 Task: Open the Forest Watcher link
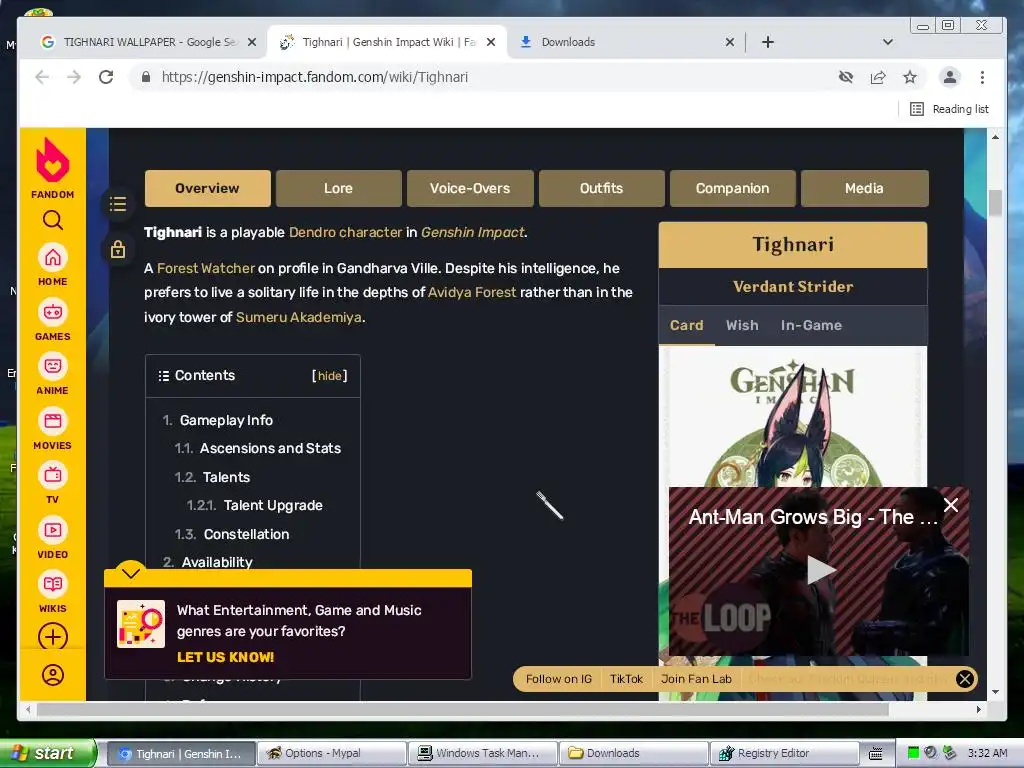click(206, 268)
